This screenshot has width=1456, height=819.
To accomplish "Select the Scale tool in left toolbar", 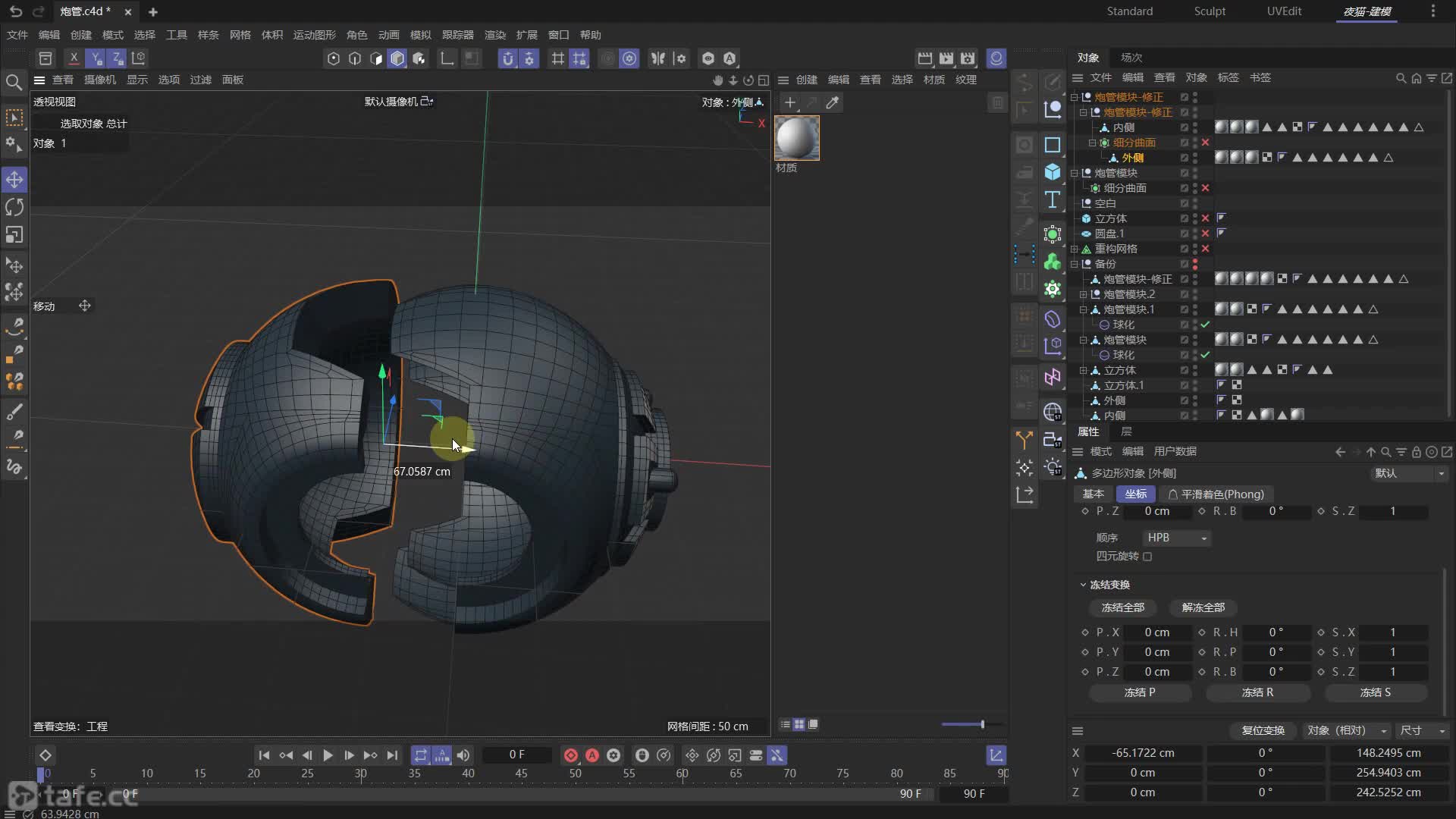I will tap(14, 234).
